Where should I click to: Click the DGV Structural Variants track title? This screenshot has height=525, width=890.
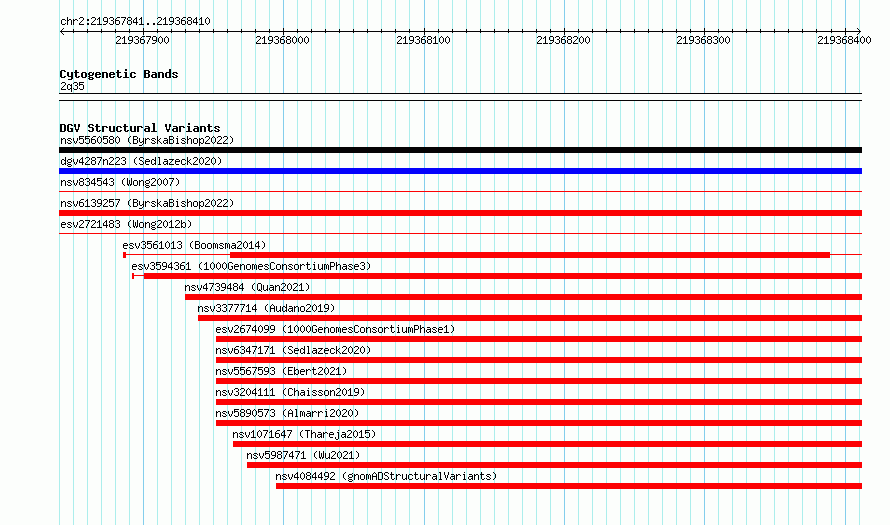point(140,128)
